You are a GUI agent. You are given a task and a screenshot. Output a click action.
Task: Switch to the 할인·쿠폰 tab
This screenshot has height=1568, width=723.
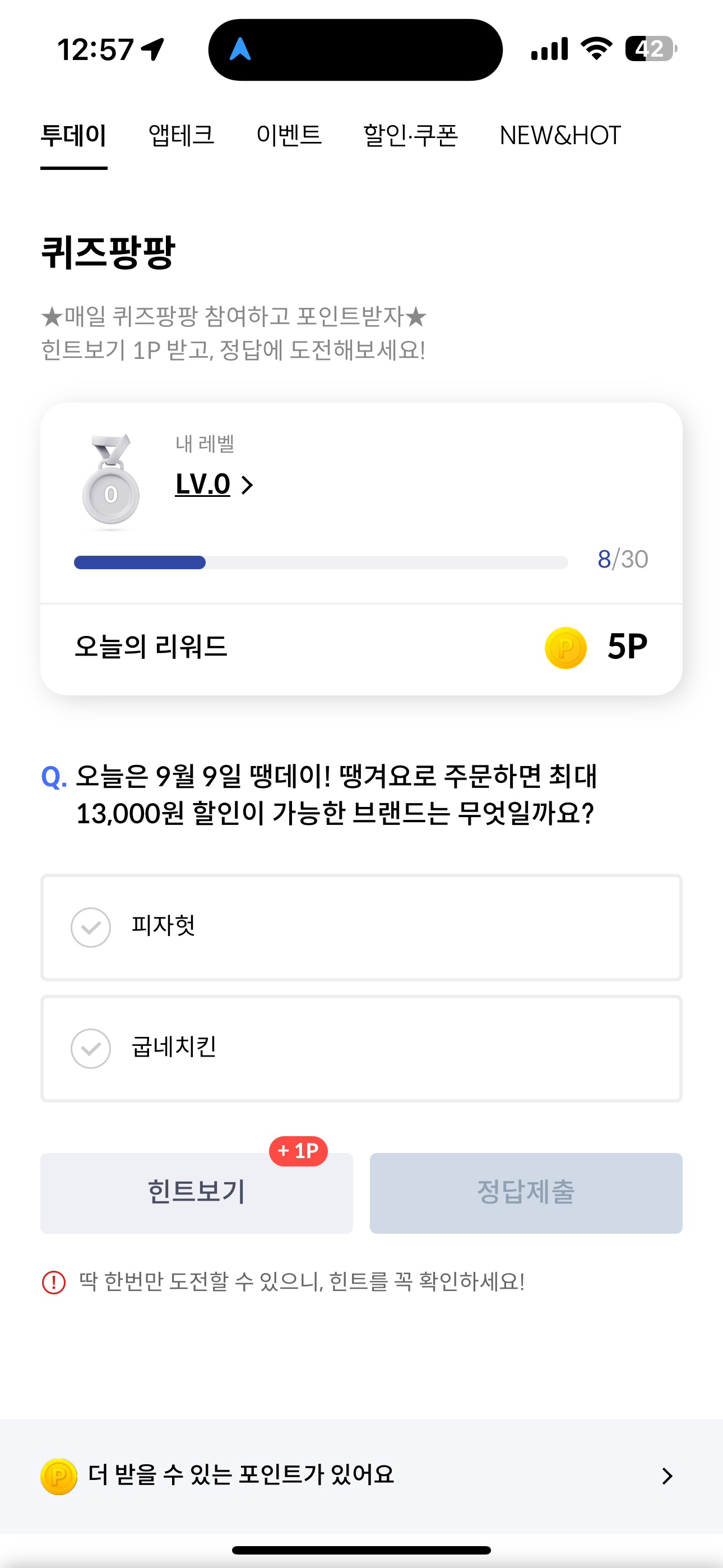click(x=410, y=135)
